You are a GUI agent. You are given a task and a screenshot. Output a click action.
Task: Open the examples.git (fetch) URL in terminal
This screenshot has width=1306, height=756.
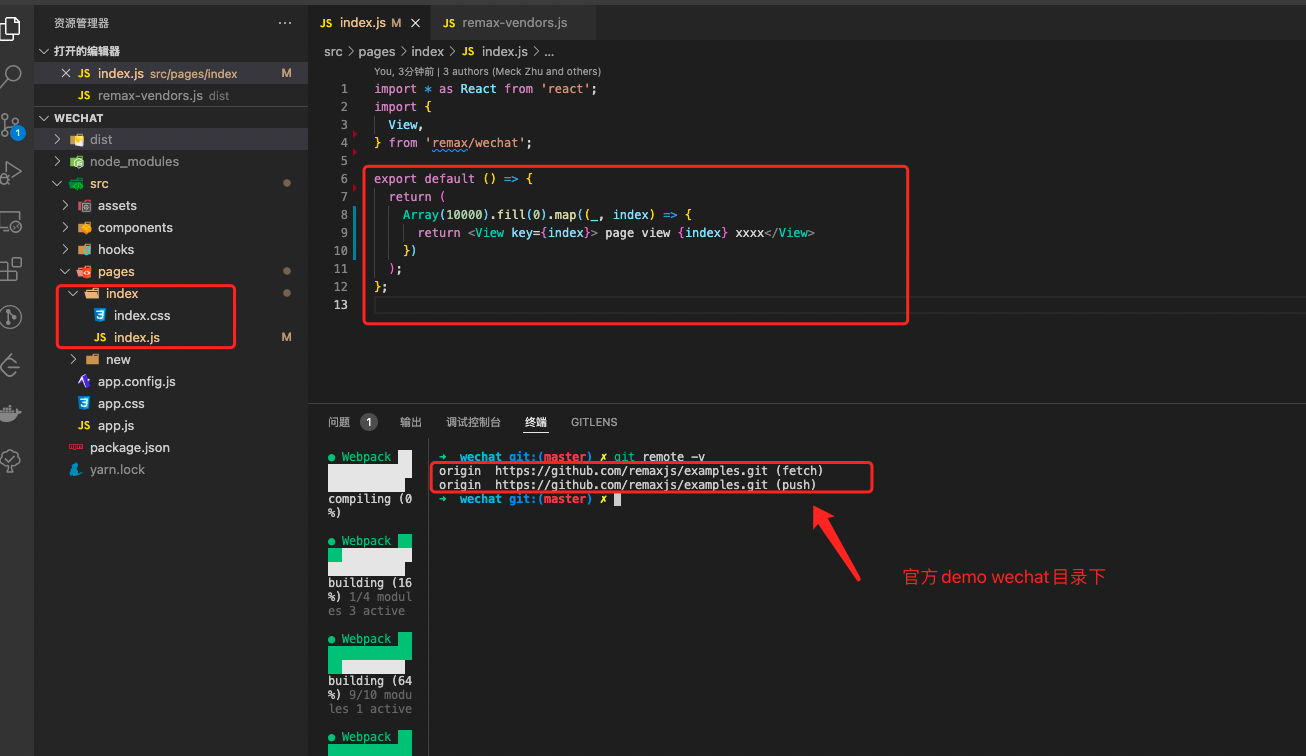coord(631,470)
